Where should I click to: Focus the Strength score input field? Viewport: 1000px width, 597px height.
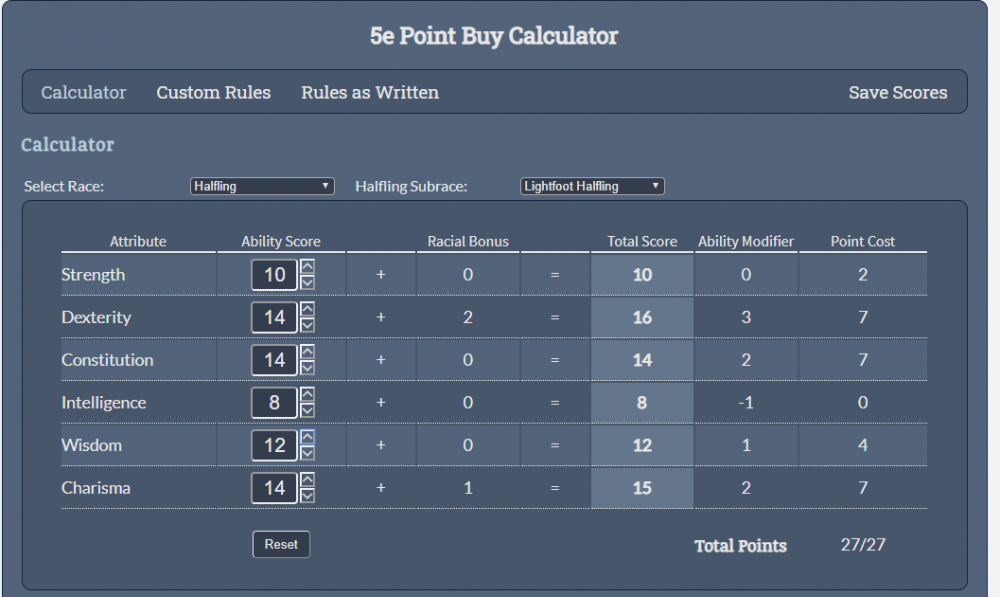pos(274,275)
